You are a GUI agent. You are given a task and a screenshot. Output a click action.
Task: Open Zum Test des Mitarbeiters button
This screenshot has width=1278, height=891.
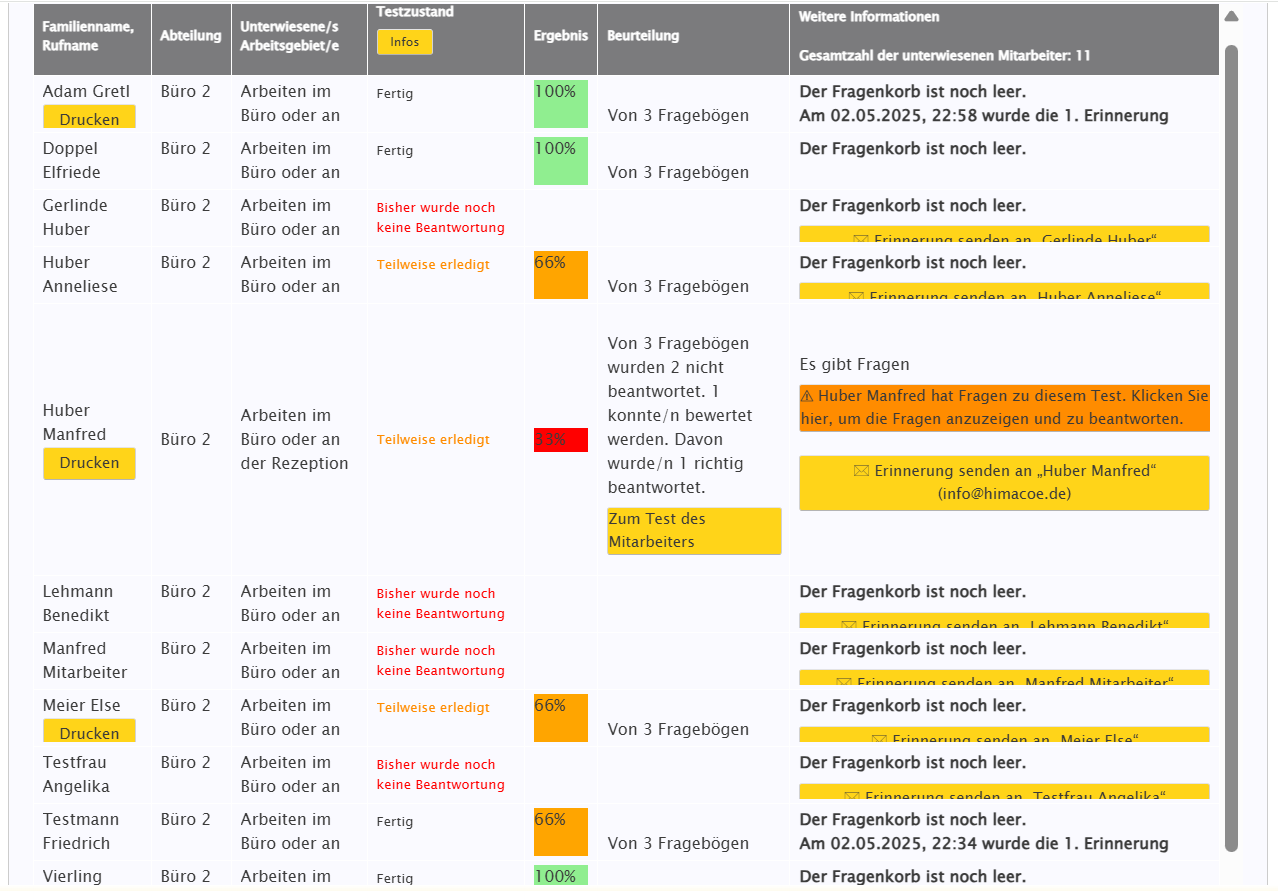(x=694, y=530)
